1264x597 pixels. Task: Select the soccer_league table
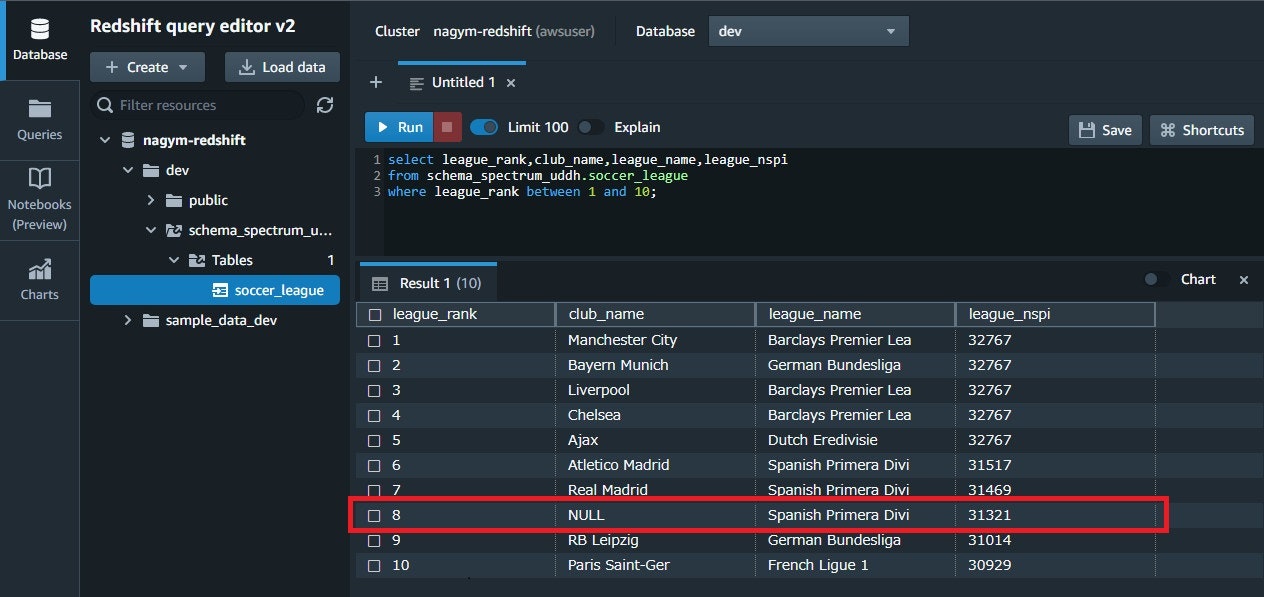(214, 290)
